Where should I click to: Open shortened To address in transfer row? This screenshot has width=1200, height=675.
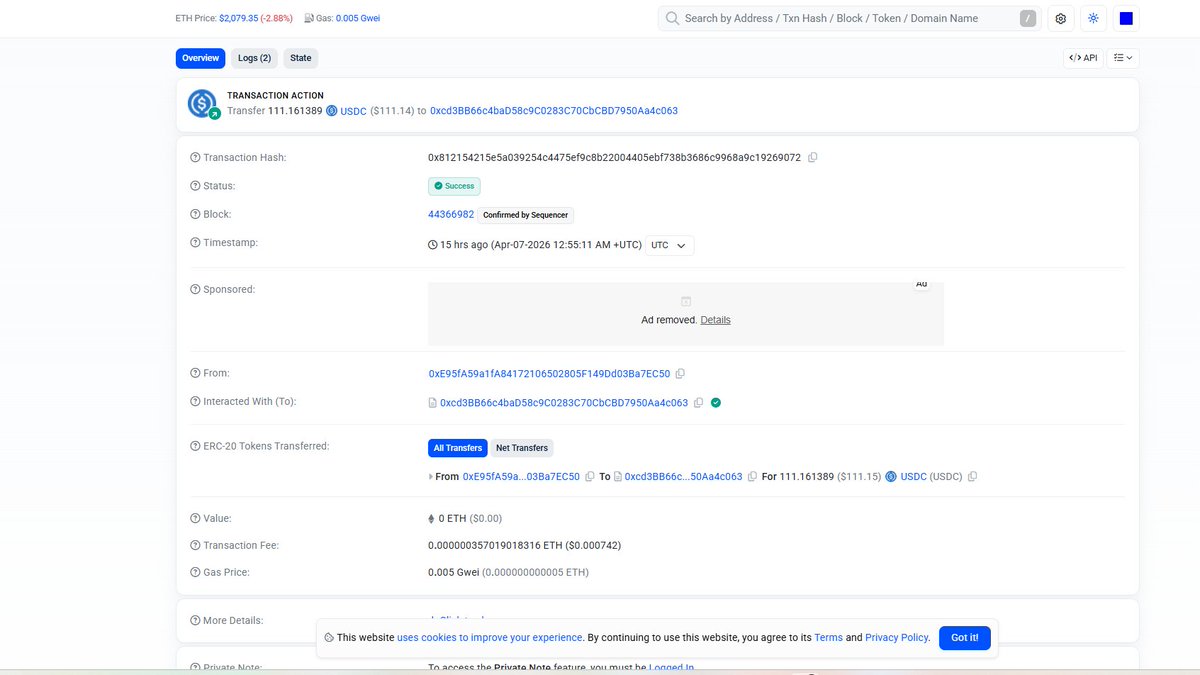pyautogui.click(x=683, y=477)
